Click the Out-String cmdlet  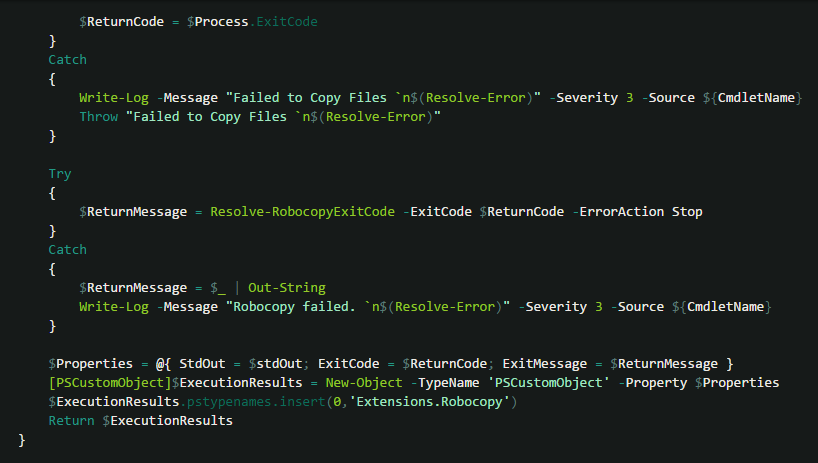point(286,288)
